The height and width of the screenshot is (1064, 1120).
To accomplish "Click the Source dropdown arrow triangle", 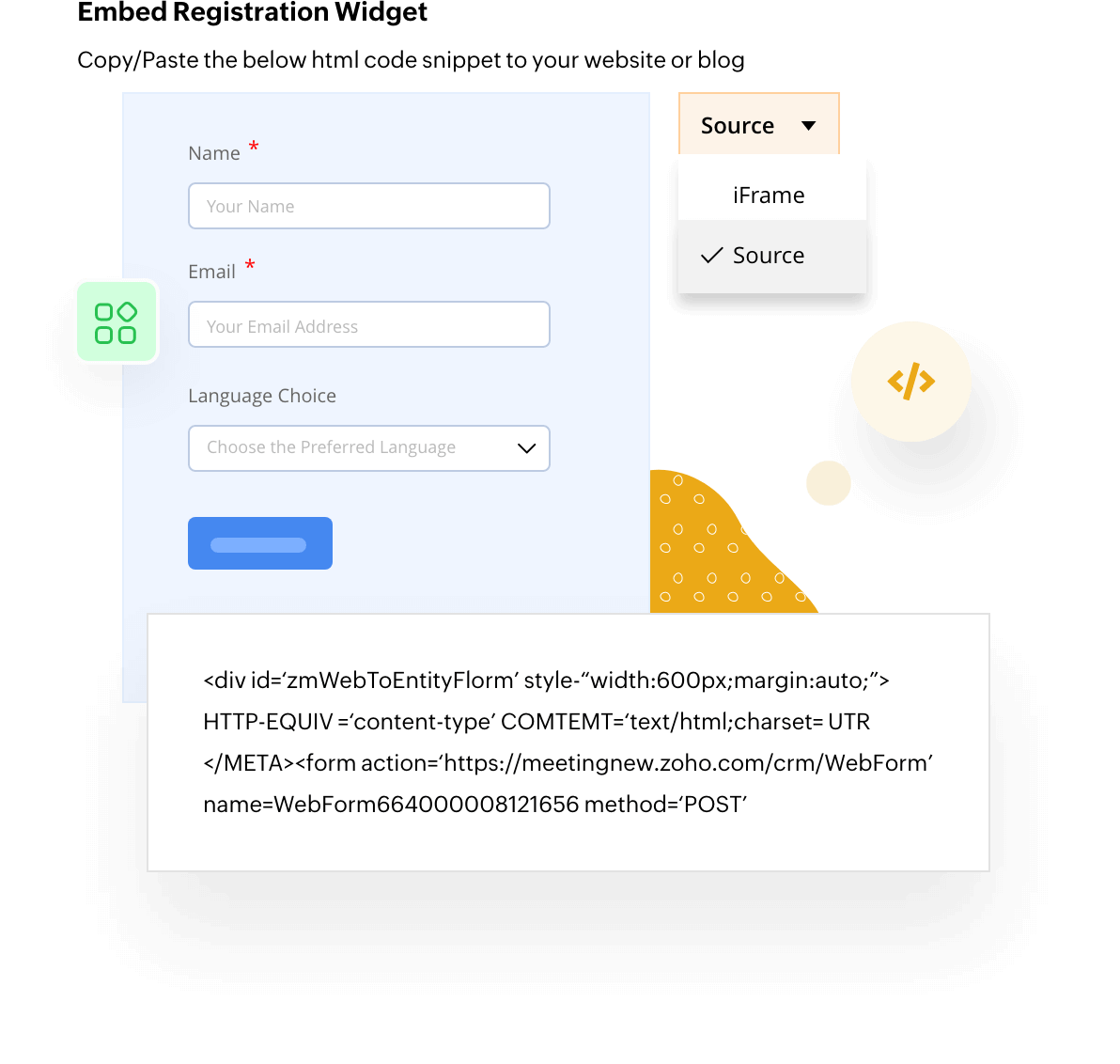I will (809, 126).
